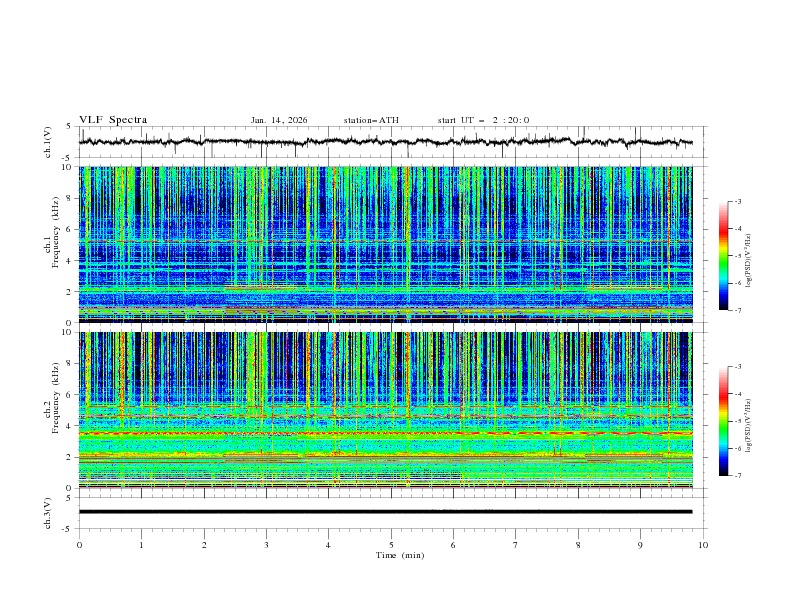Click the 10 minute tick on time axis
Screen dimensions: 792x612
coord(703,545)
